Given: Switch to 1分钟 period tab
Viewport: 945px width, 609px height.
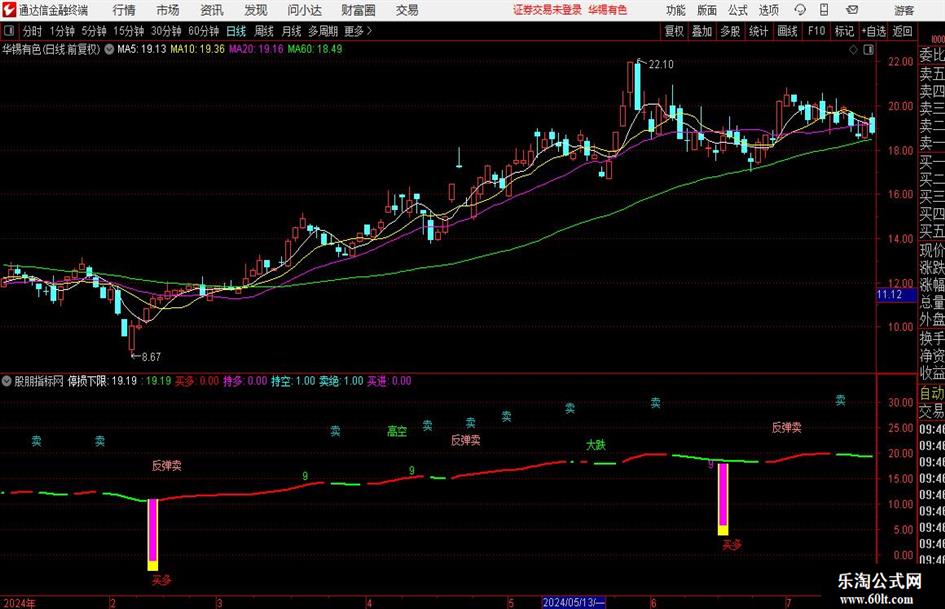Looking at the screenshot, I should (x=62, y=31).
